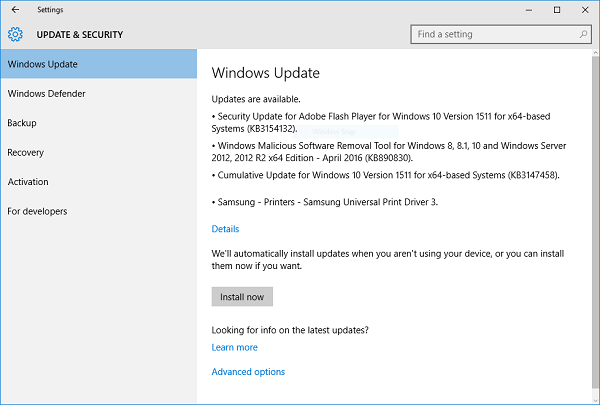The width and height of the screenshot is (600, 405).
Task: Click the 'Updates are available.' status text
Action: tap(256, 99)
